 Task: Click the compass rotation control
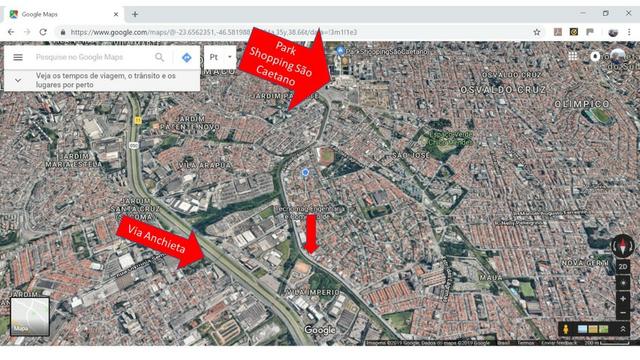click(622, 246)
